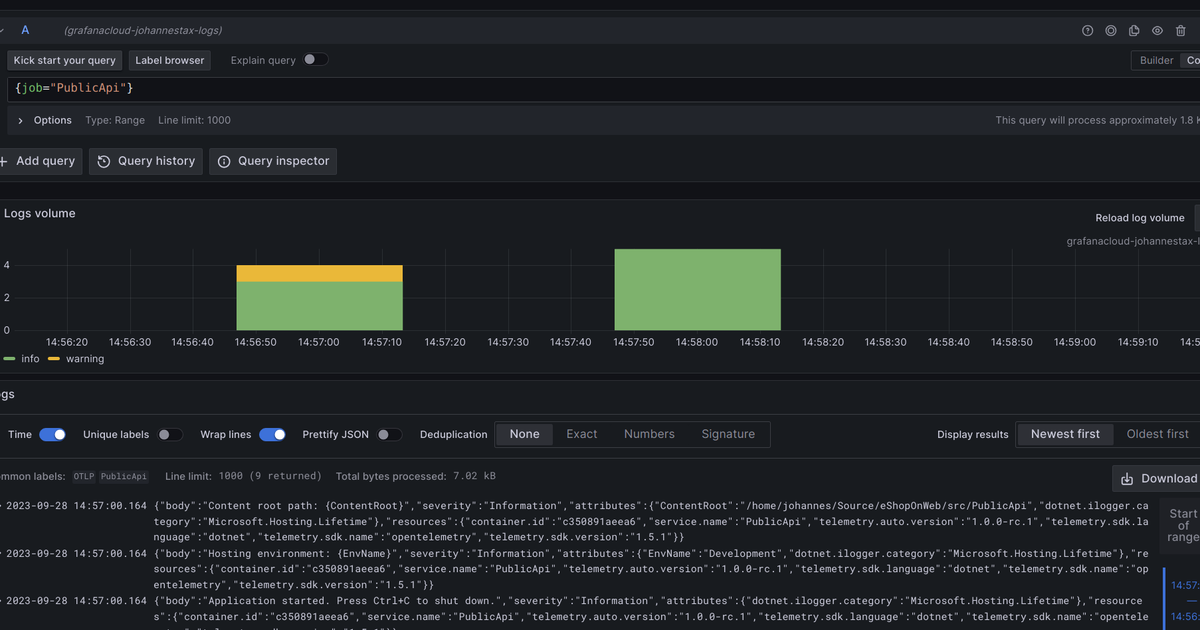Click the download icon beside Download
The width and height of the screenshot is (1200, 630).
(x=1127, y=479)
